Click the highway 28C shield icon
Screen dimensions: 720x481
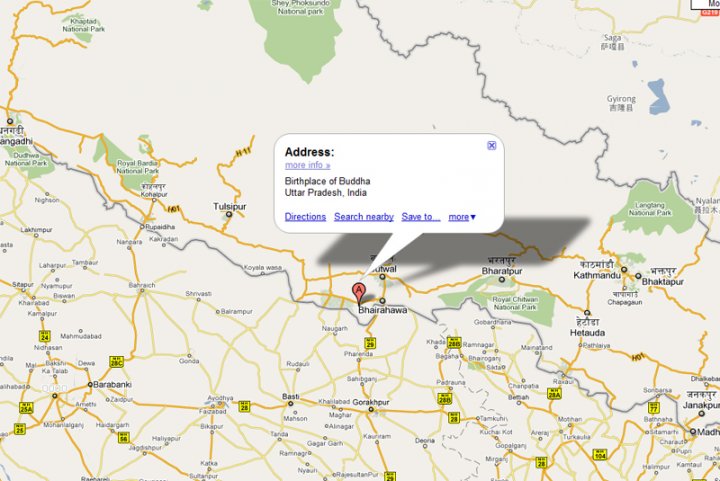117,362
